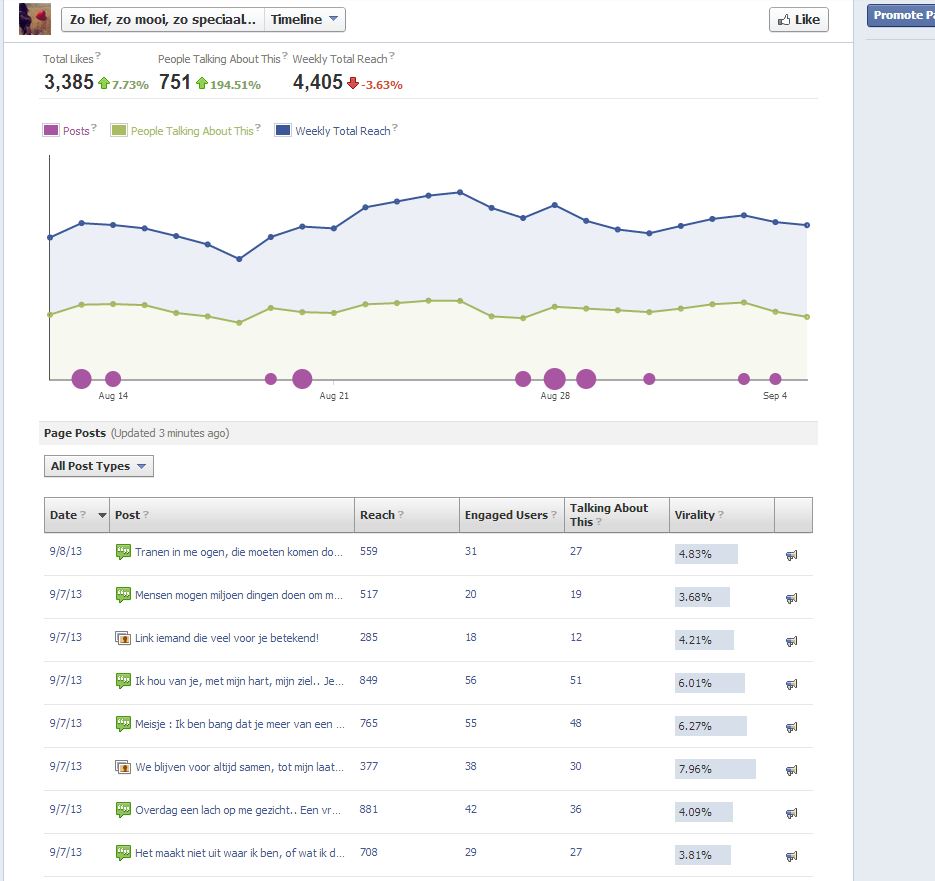Click status post icon beside Mensen mogen miljoen
This screenshot has width=935, height=881.
pos(123,595)
